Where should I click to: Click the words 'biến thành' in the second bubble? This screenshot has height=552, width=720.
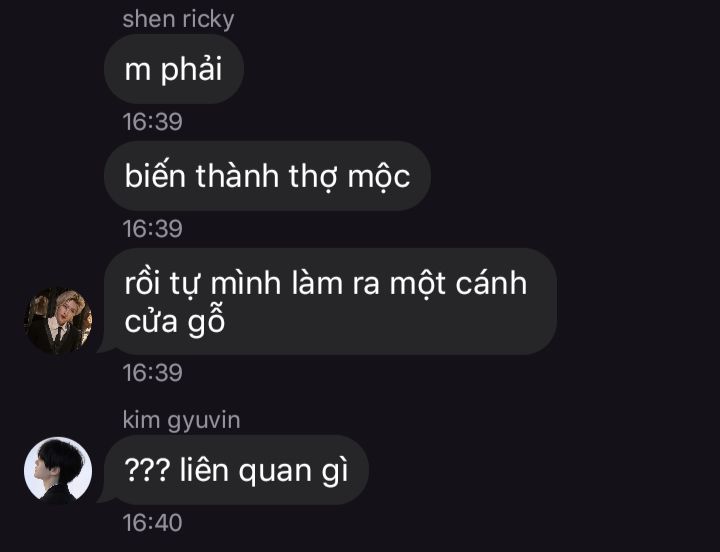click(x=202, y=176)
